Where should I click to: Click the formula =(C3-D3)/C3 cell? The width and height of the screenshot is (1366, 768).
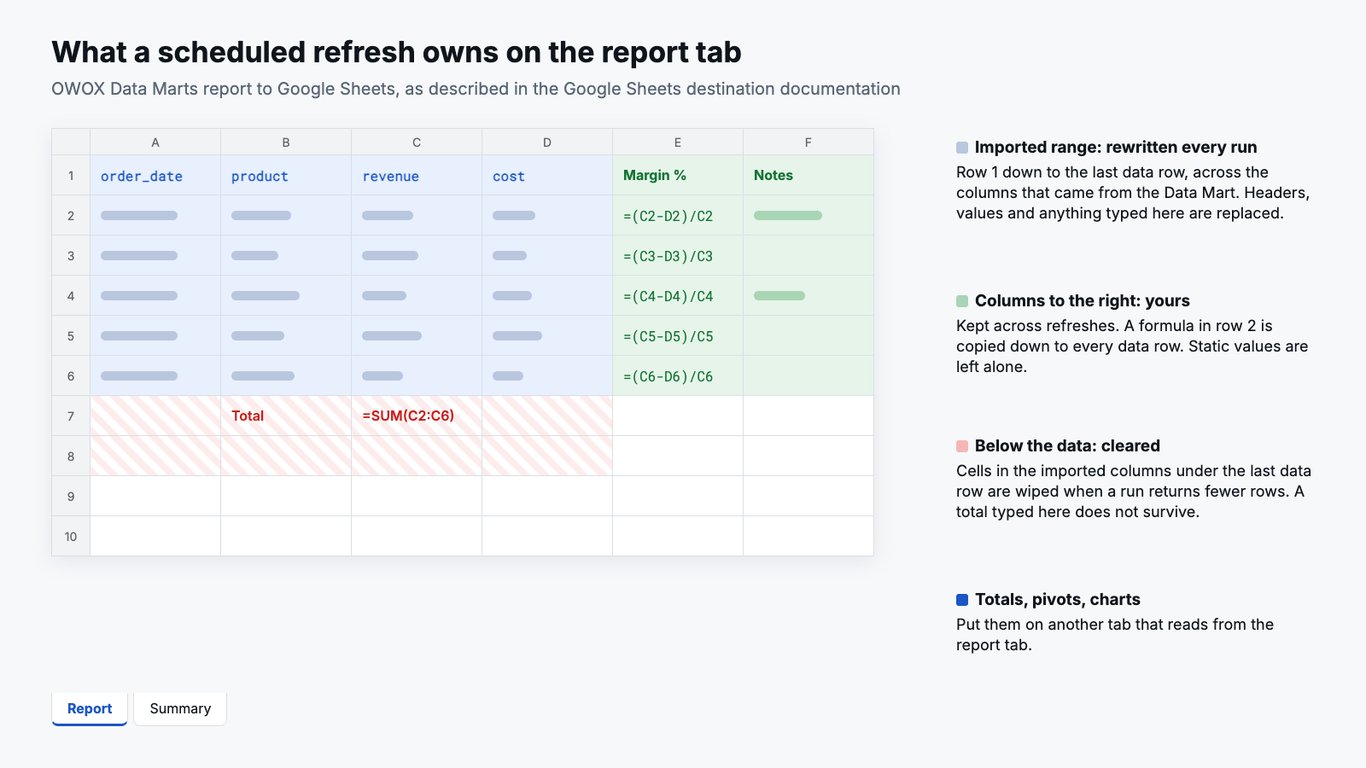pos(678,255)
